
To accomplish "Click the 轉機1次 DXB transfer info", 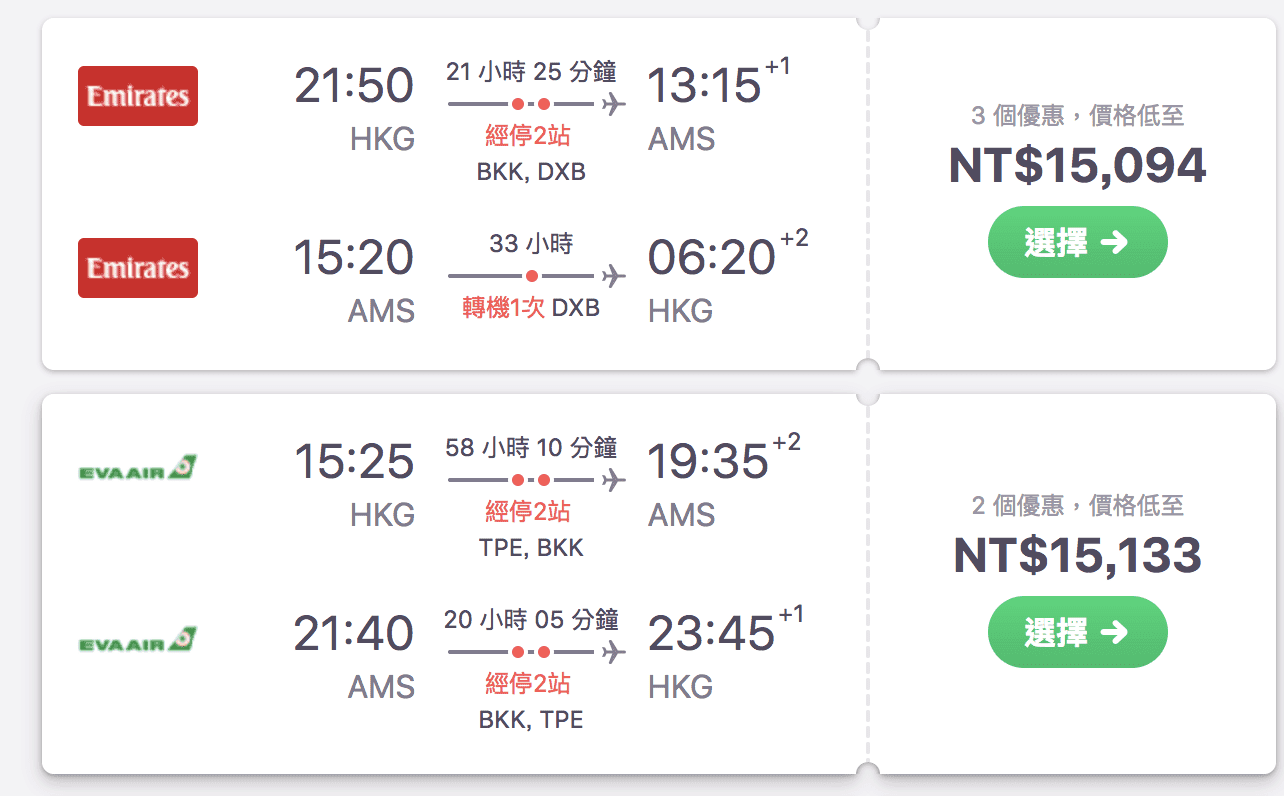I will coord(531,308).
